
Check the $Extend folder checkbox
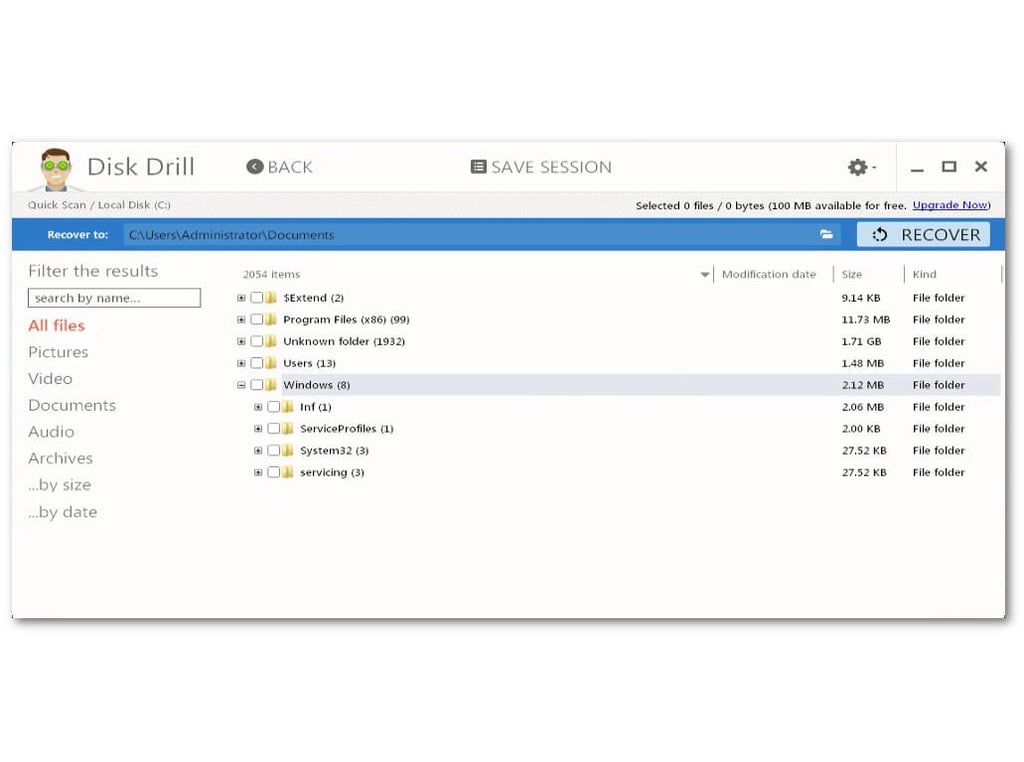257,298
